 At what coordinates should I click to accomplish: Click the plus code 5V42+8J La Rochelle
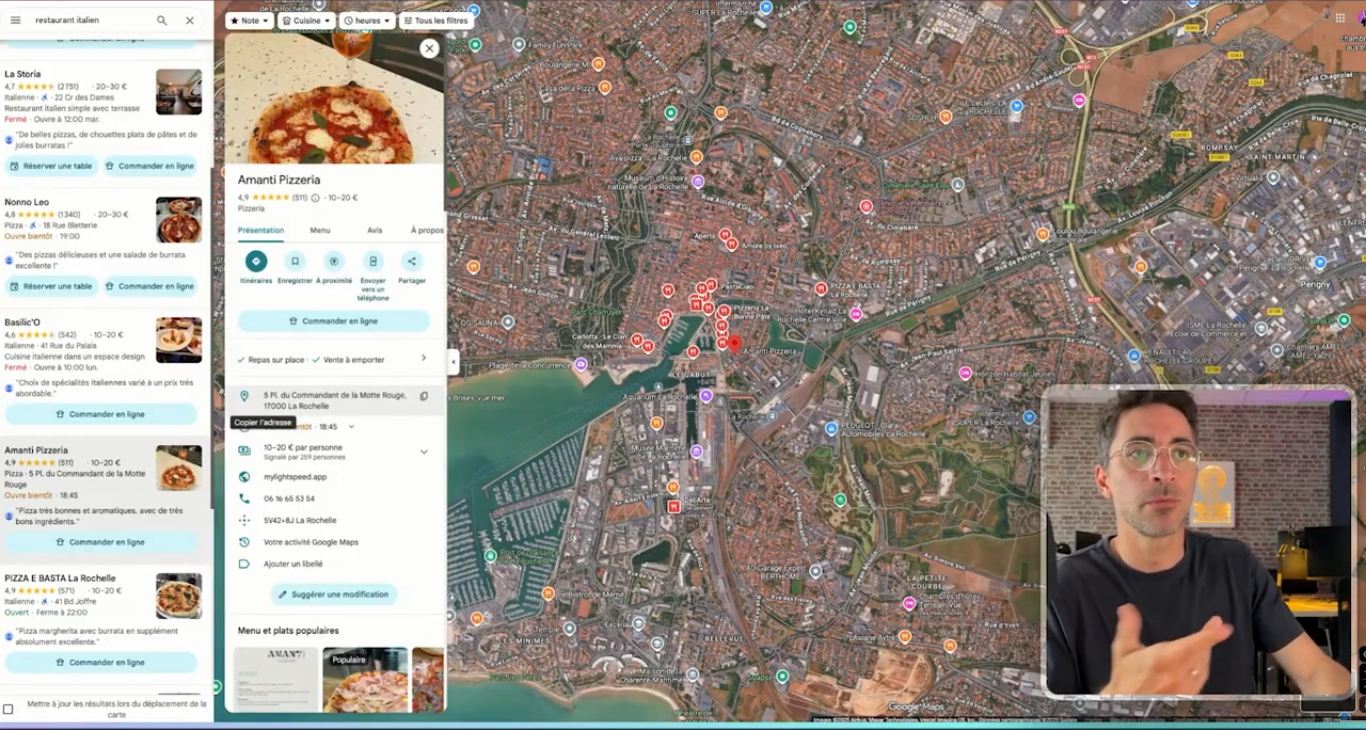(x=300, y=520)
